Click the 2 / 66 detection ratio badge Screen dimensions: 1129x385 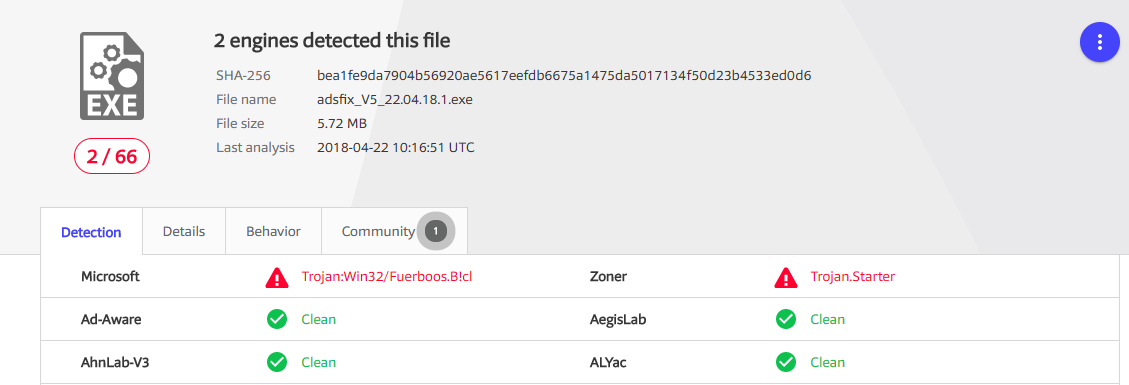[x=112, y=157]
